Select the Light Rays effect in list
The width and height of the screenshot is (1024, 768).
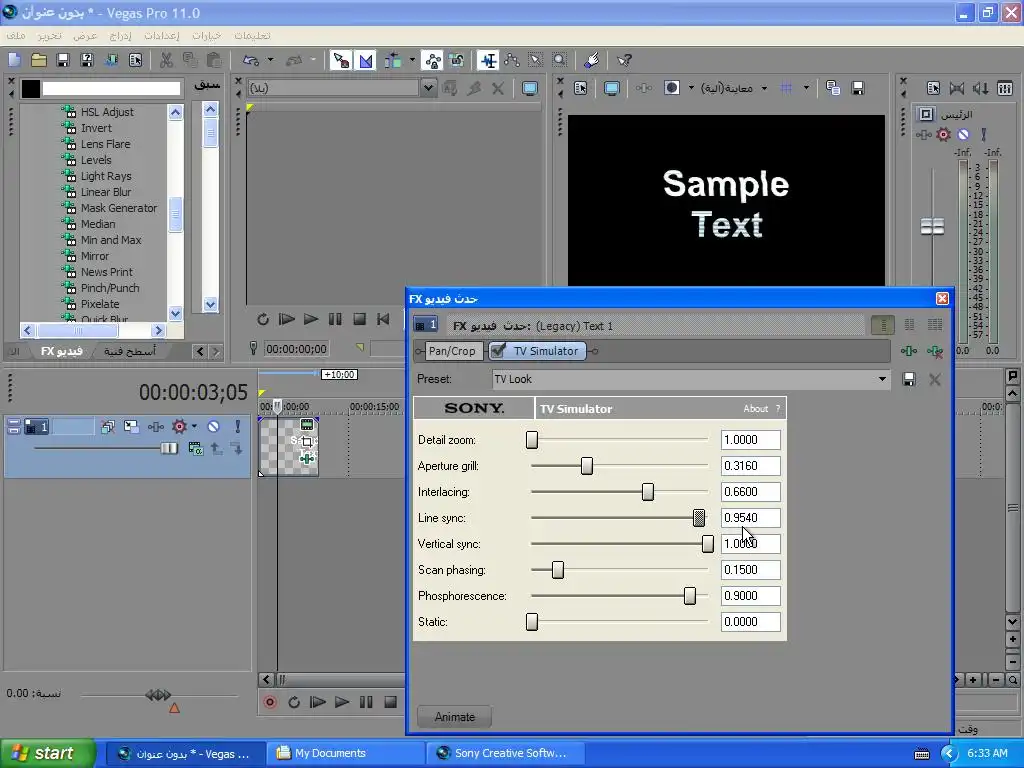(106, 176)
